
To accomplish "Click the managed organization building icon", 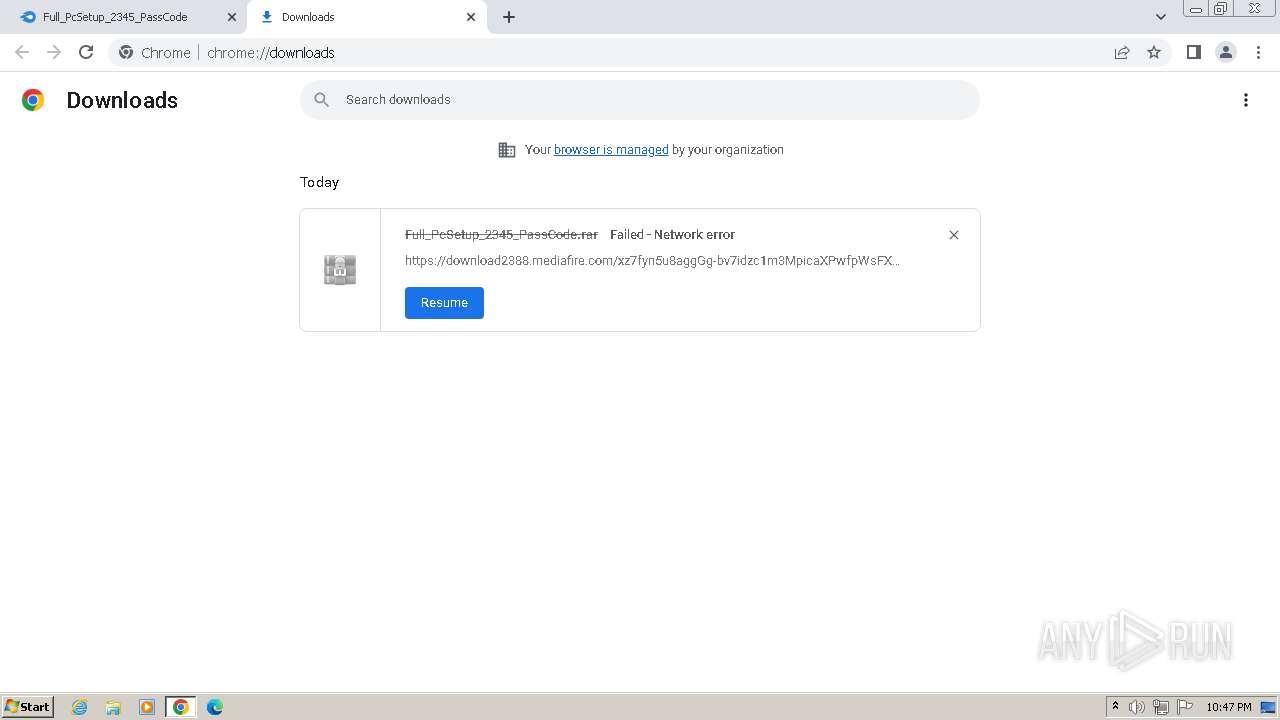I will (507, 150).
